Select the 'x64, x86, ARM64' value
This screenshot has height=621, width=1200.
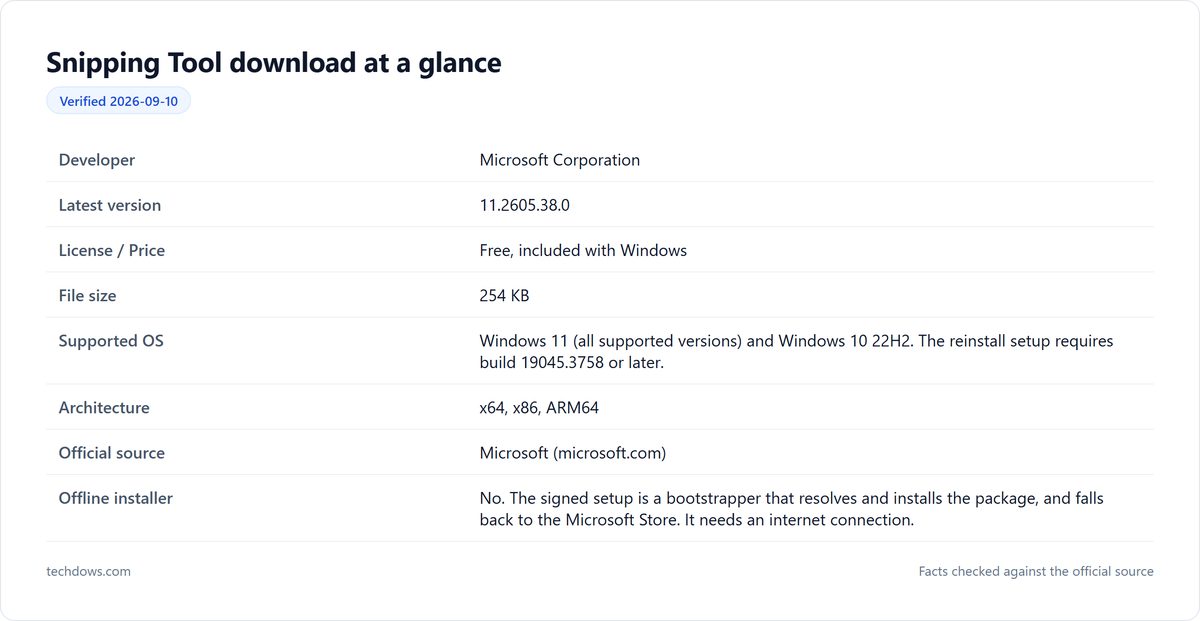539,408
